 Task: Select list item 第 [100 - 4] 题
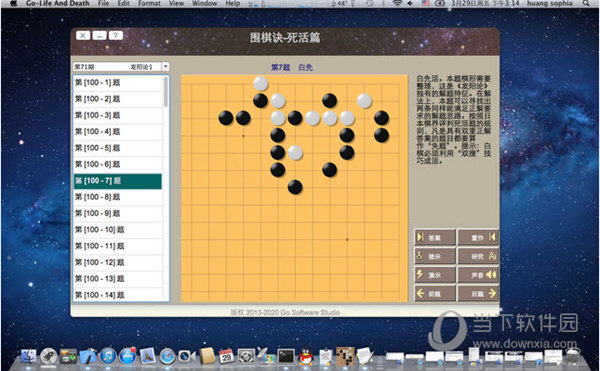[118, 132]
